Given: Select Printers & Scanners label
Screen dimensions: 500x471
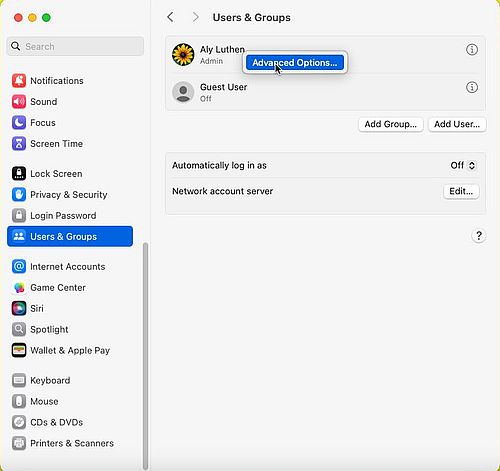Looking at the screenshot, I should point(72,443).
